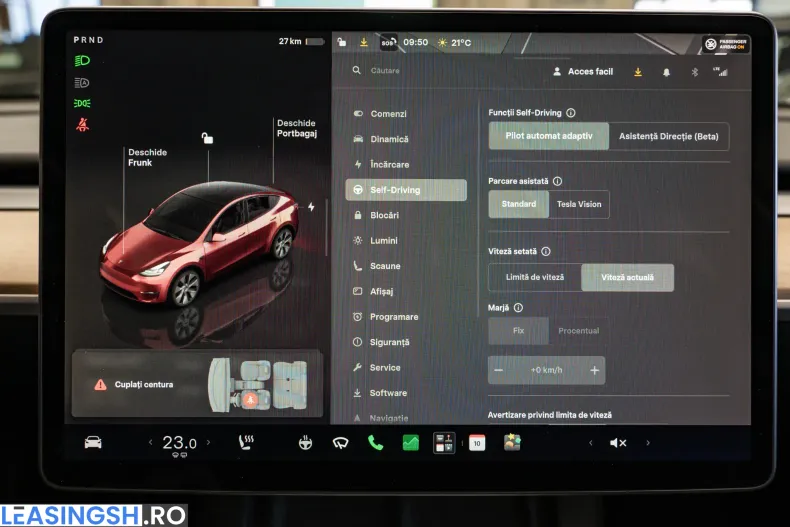Screen dimensions: 790x527
Task: Open the Afișaj menu
Action: click(x=406, y=291)
